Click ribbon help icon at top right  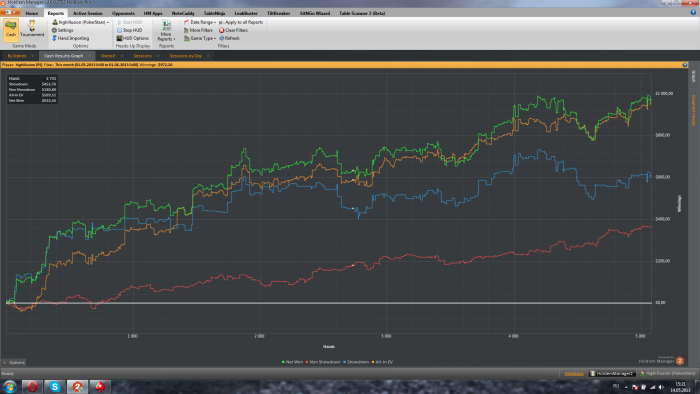tap(693, 13)
